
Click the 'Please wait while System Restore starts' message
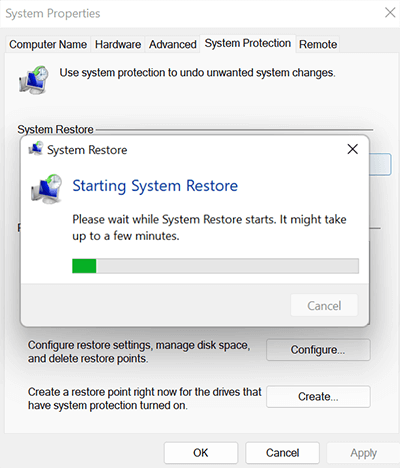209,228
